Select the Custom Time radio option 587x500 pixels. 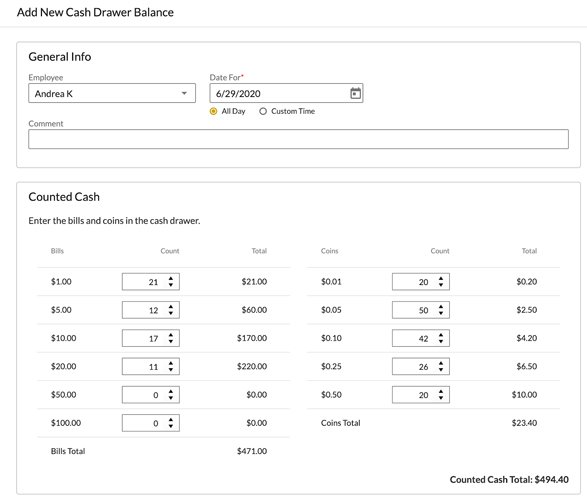point(263,111)
